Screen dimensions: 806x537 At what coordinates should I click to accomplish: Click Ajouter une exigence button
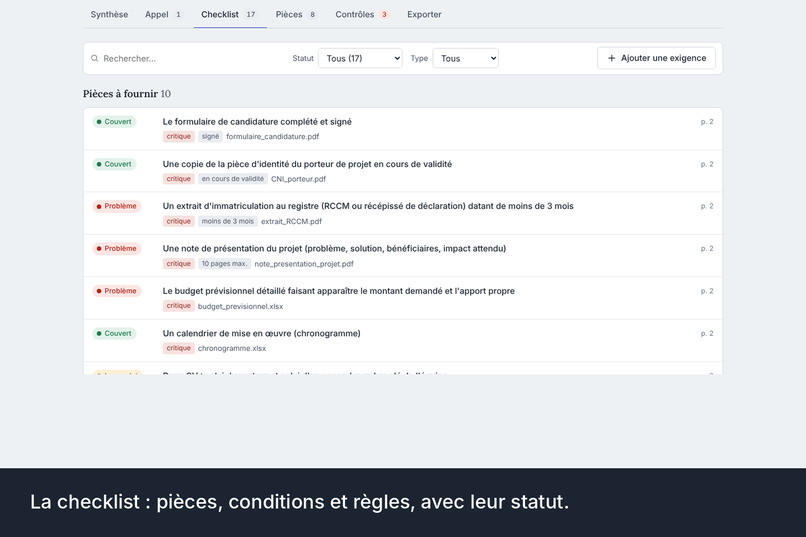(656, 58)
